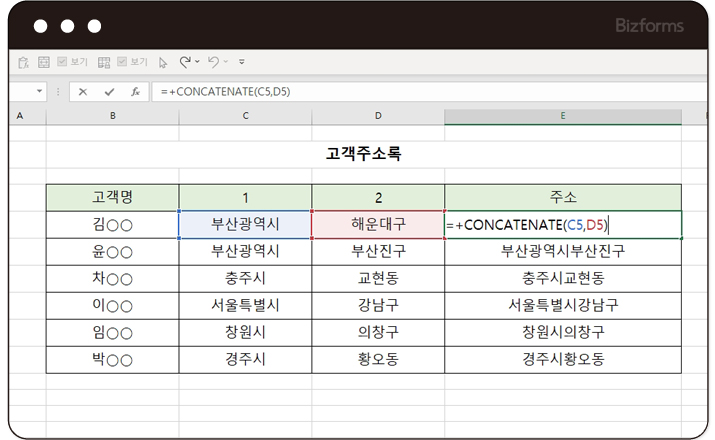This screenshot has height=440, width=715.
Task: Select the pointer cursor tool
Action: 163,62
